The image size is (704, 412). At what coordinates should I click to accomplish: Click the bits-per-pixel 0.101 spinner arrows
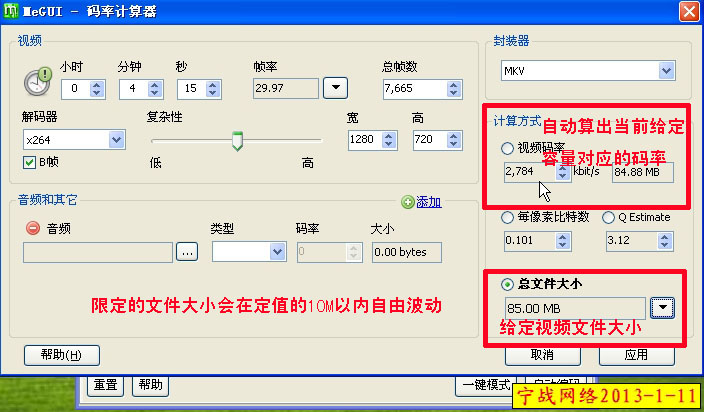pos(563,241)
